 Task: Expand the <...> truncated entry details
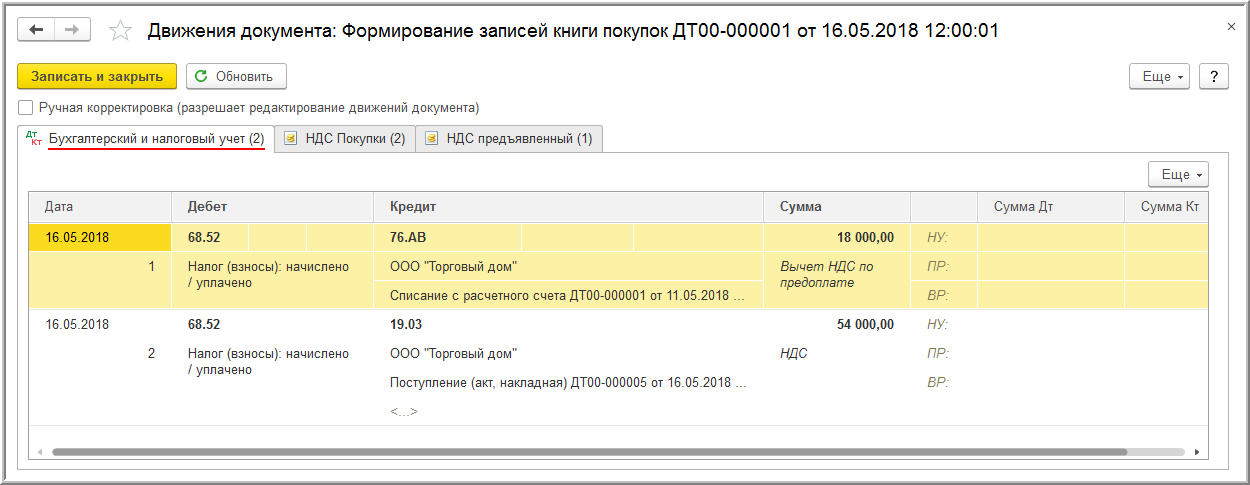[x=403, y=411]
